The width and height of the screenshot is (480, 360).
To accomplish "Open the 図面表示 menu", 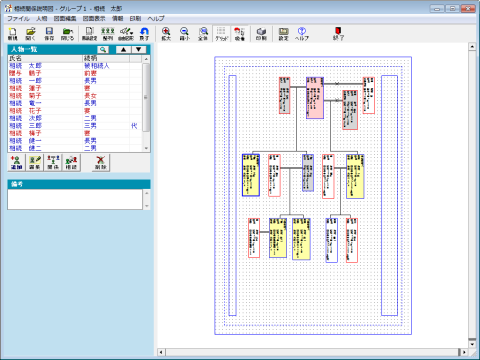I will pyautogui.click(x=94, y=19).
